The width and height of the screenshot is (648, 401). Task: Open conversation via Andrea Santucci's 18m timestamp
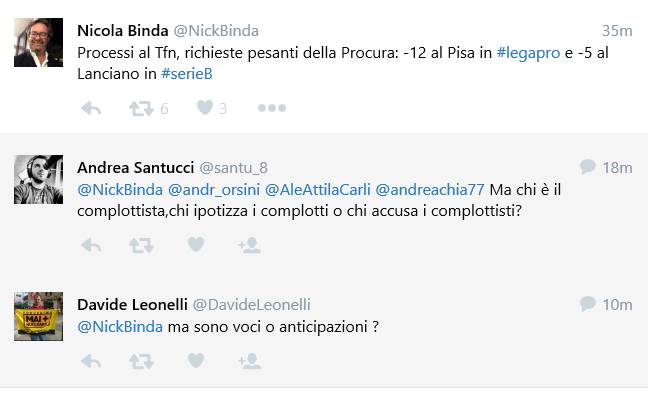pyautogui.click(x=617, y=167)
